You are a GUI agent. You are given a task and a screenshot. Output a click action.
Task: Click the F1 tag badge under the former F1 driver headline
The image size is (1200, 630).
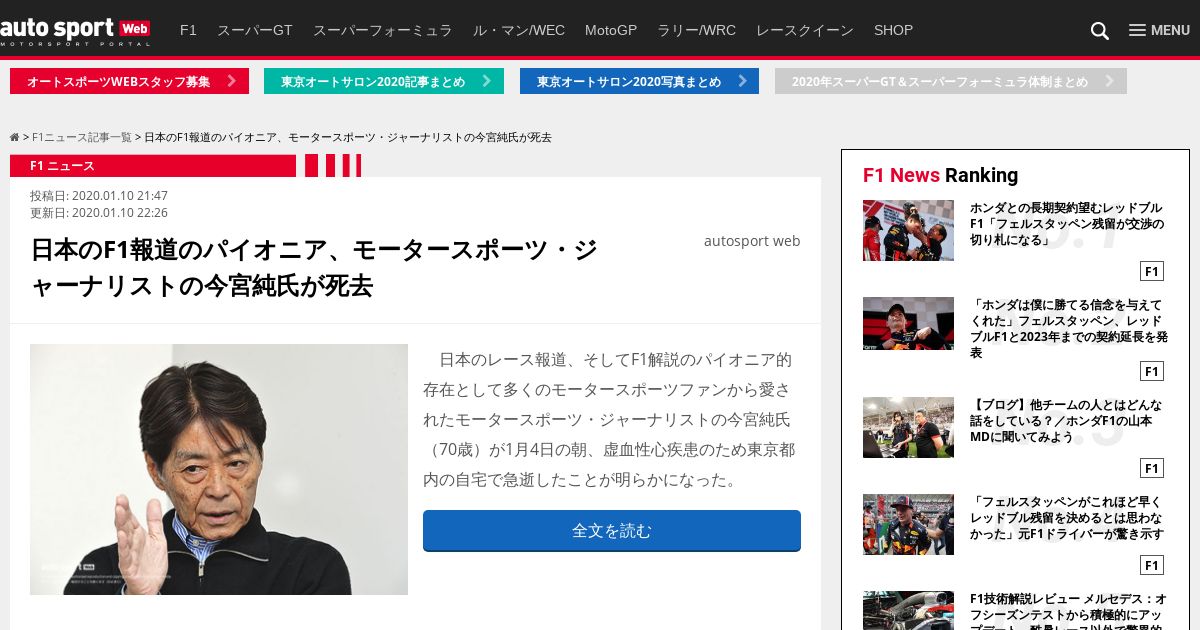pos(1152,565)
